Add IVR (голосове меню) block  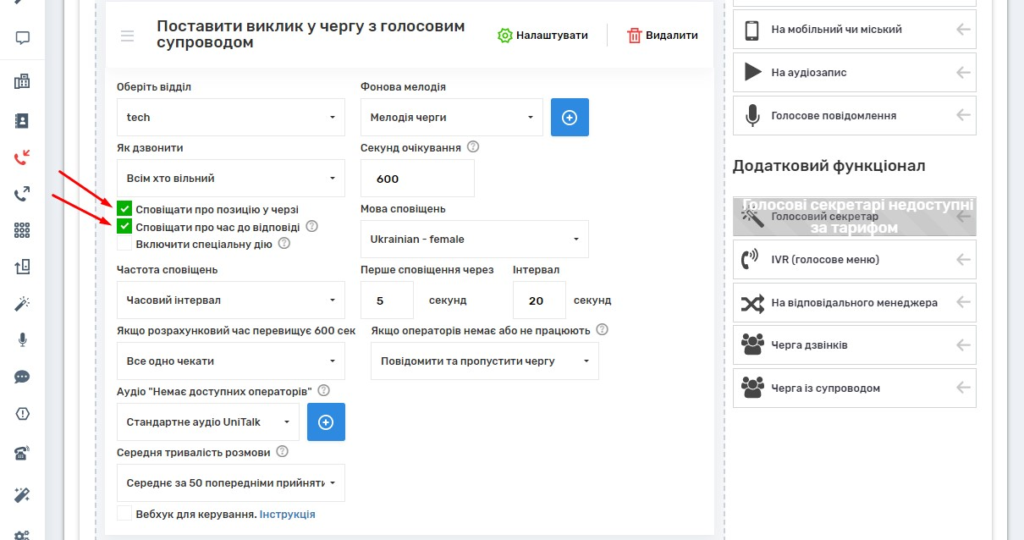point(854,260)
